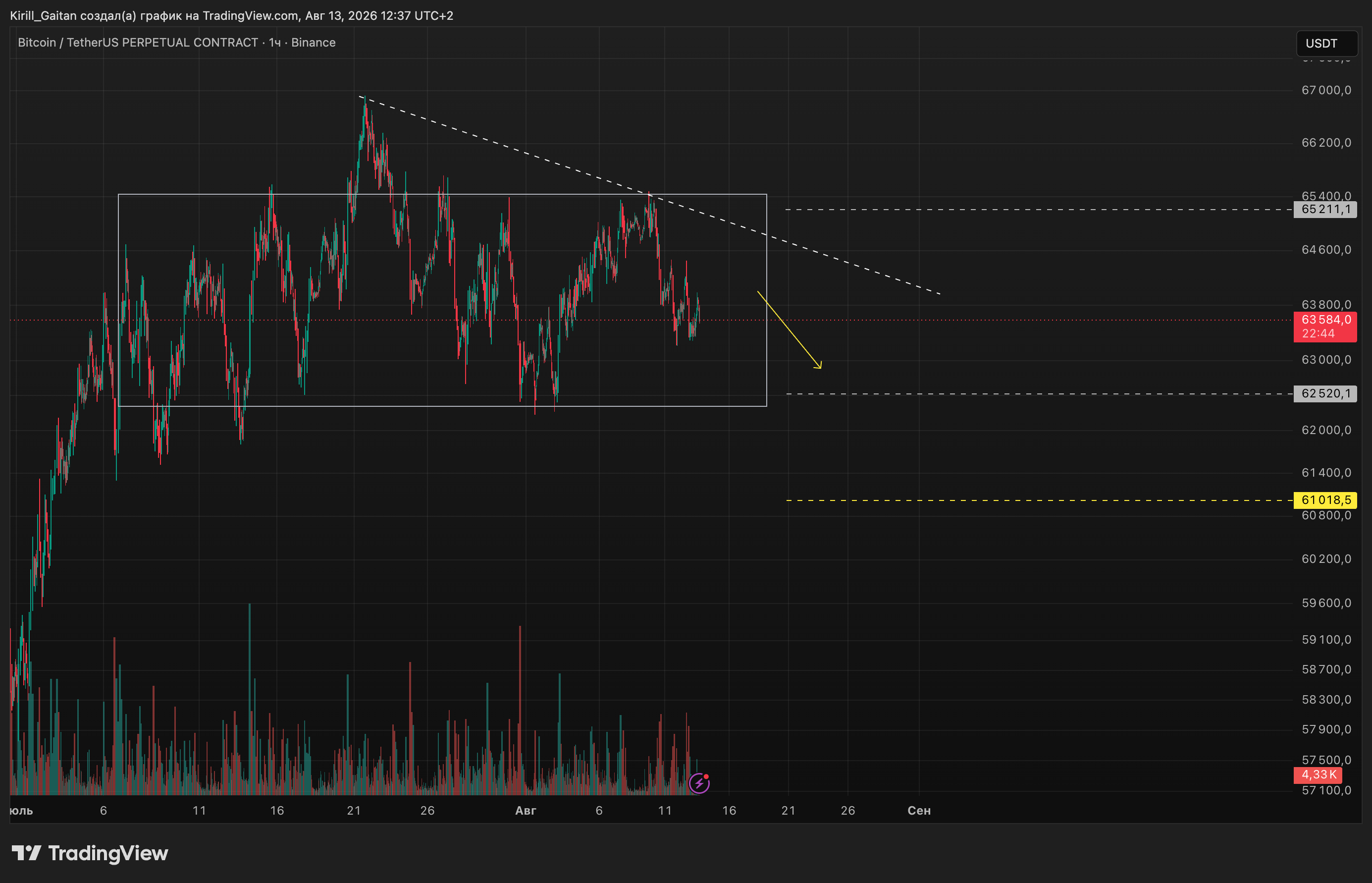Click the 62 000,0 price axis tick
The image size is (1372, 883).
coord(1326,430)
